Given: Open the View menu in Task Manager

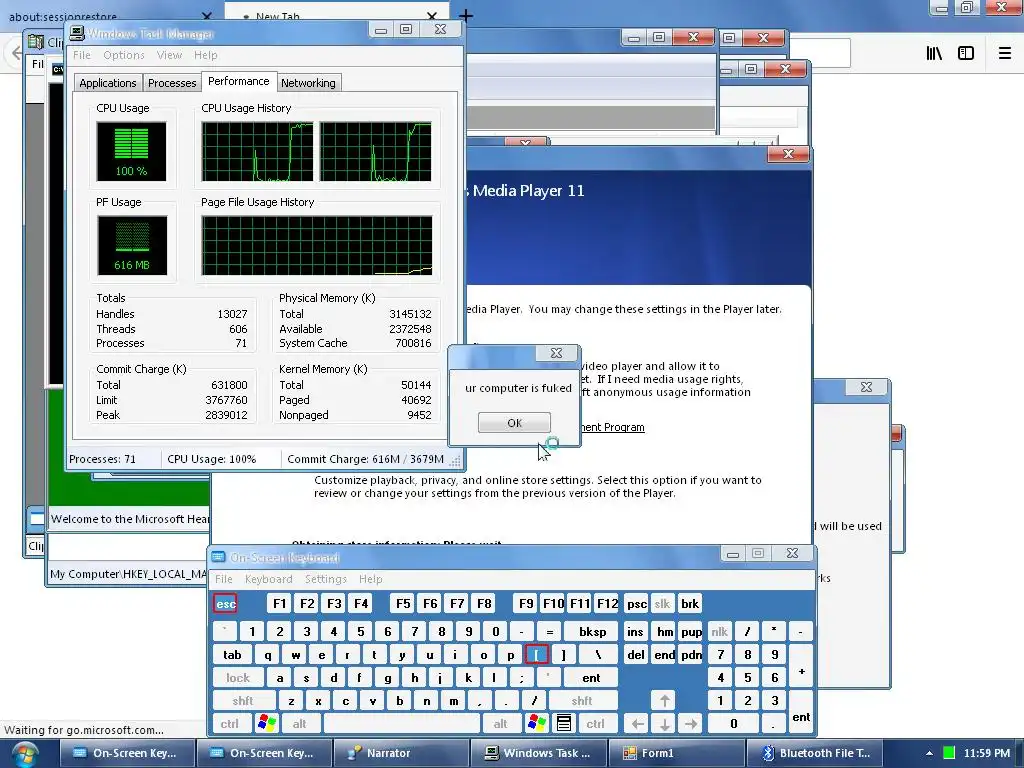Looking at the screenshot, I should click(x=169, y=55).
